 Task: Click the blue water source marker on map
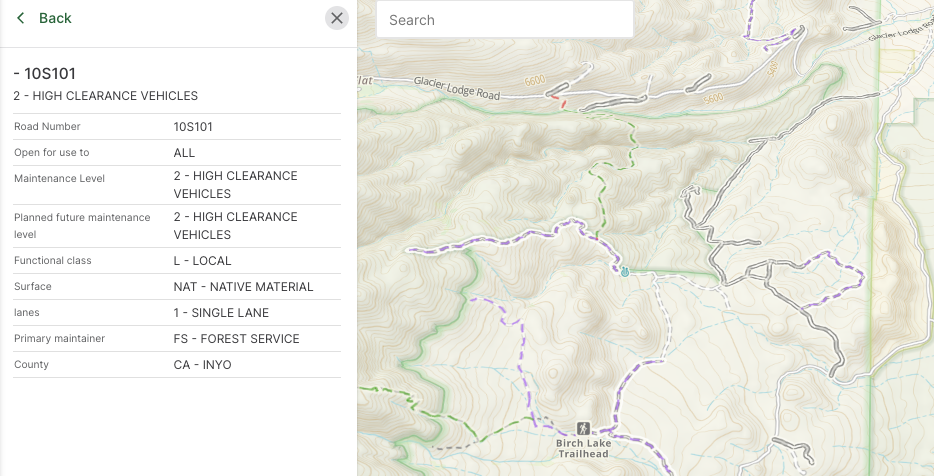click(x=625, y=271)
